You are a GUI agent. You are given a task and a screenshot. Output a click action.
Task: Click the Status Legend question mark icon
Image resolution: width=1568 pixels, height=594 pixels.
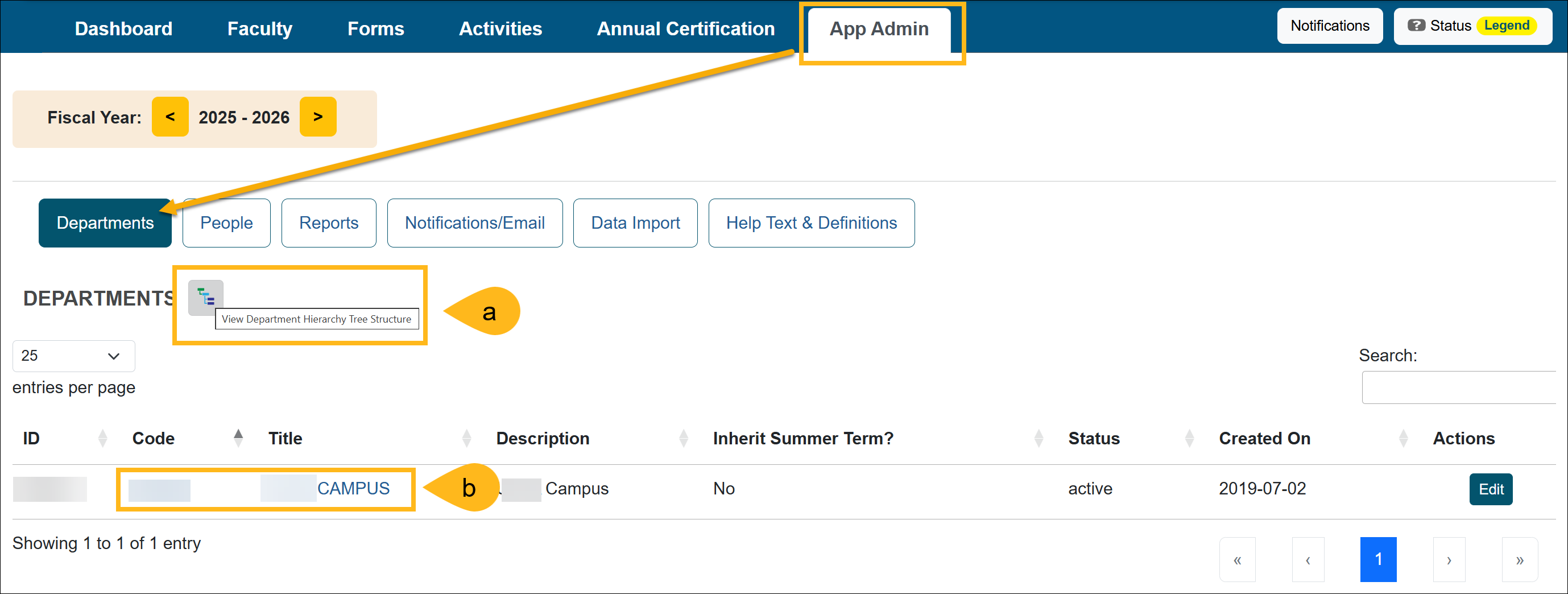coord(1417,25)
